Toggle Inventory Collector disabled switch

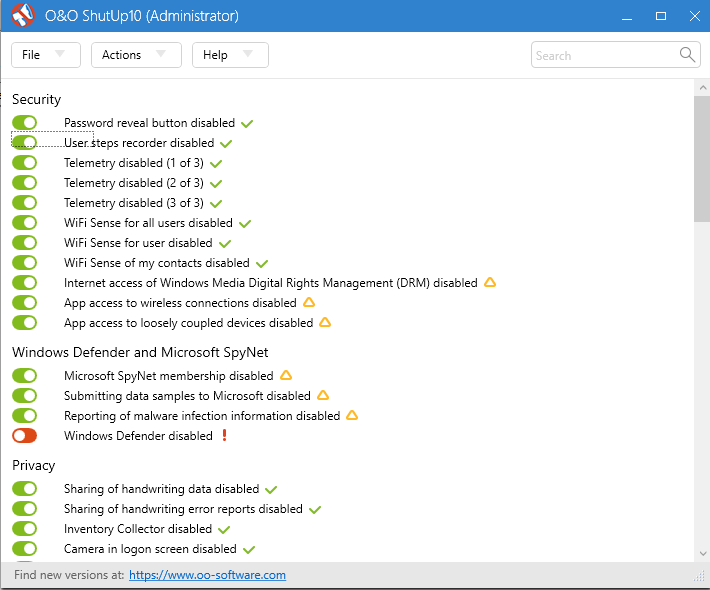click(x=24, y=528)
